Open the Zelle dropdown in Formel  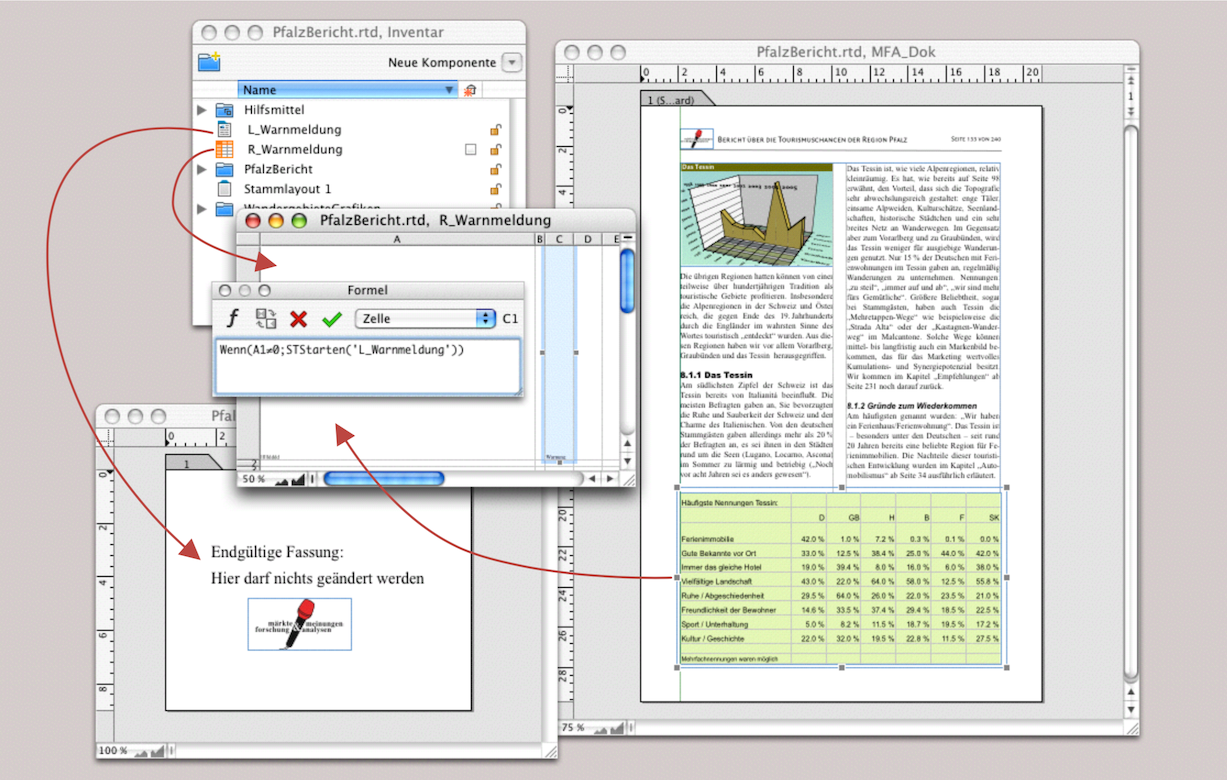pyautogui.click(x=425, y=319)
